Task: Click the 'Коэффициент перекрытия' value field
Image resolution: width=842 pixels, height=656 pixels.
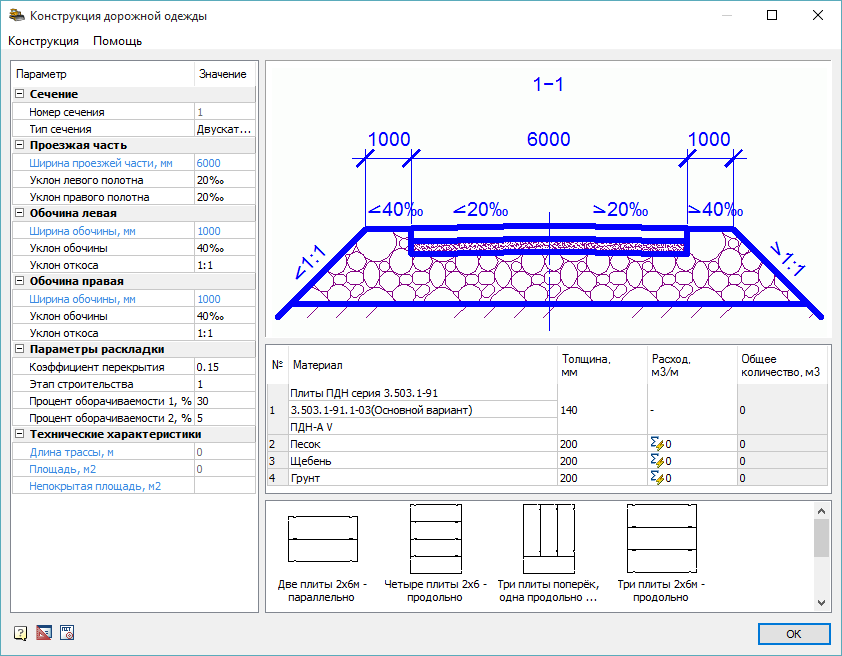Action: coord(224,367)
